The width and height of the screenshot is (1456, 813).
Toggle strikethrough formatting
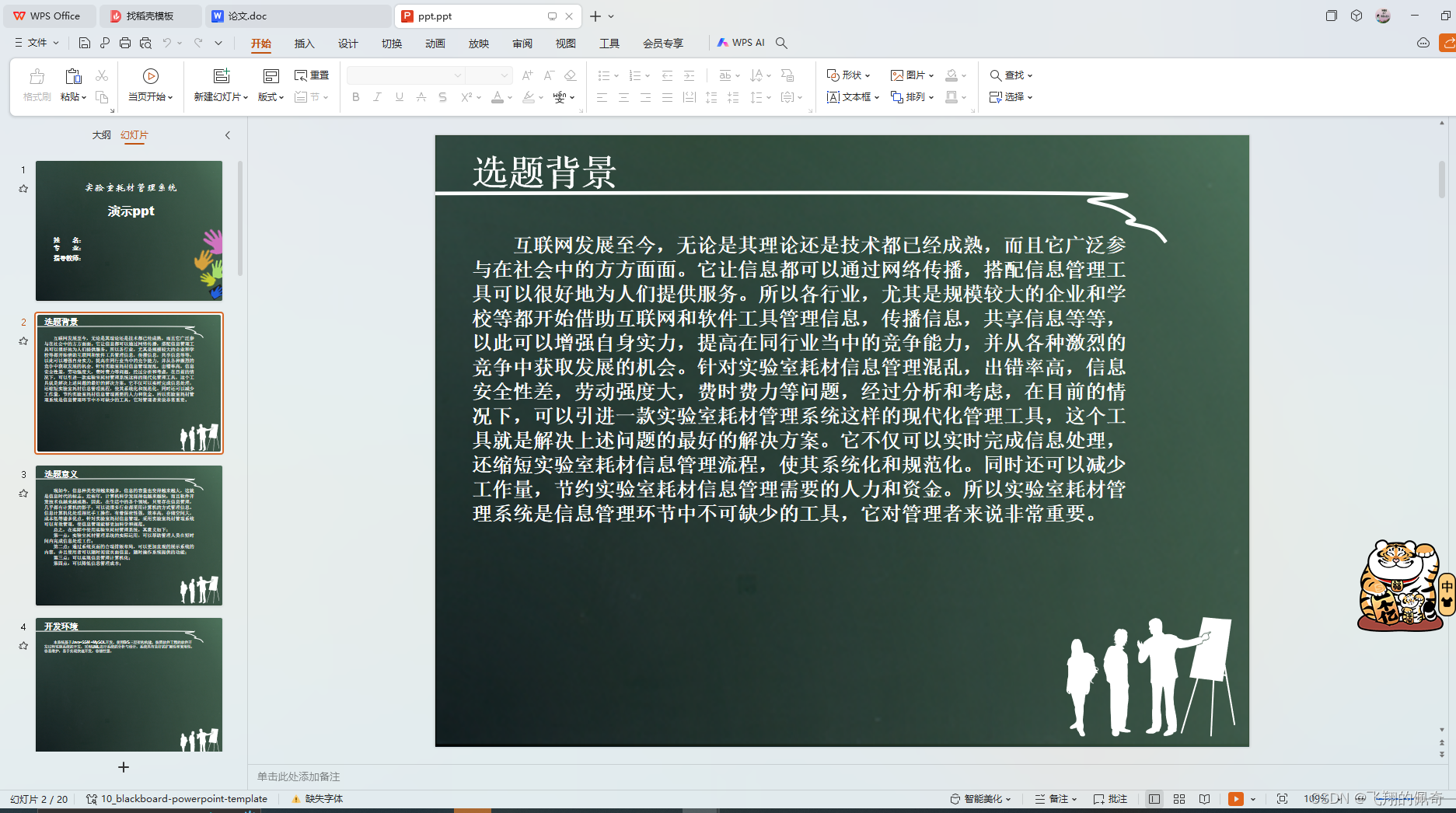421,97
